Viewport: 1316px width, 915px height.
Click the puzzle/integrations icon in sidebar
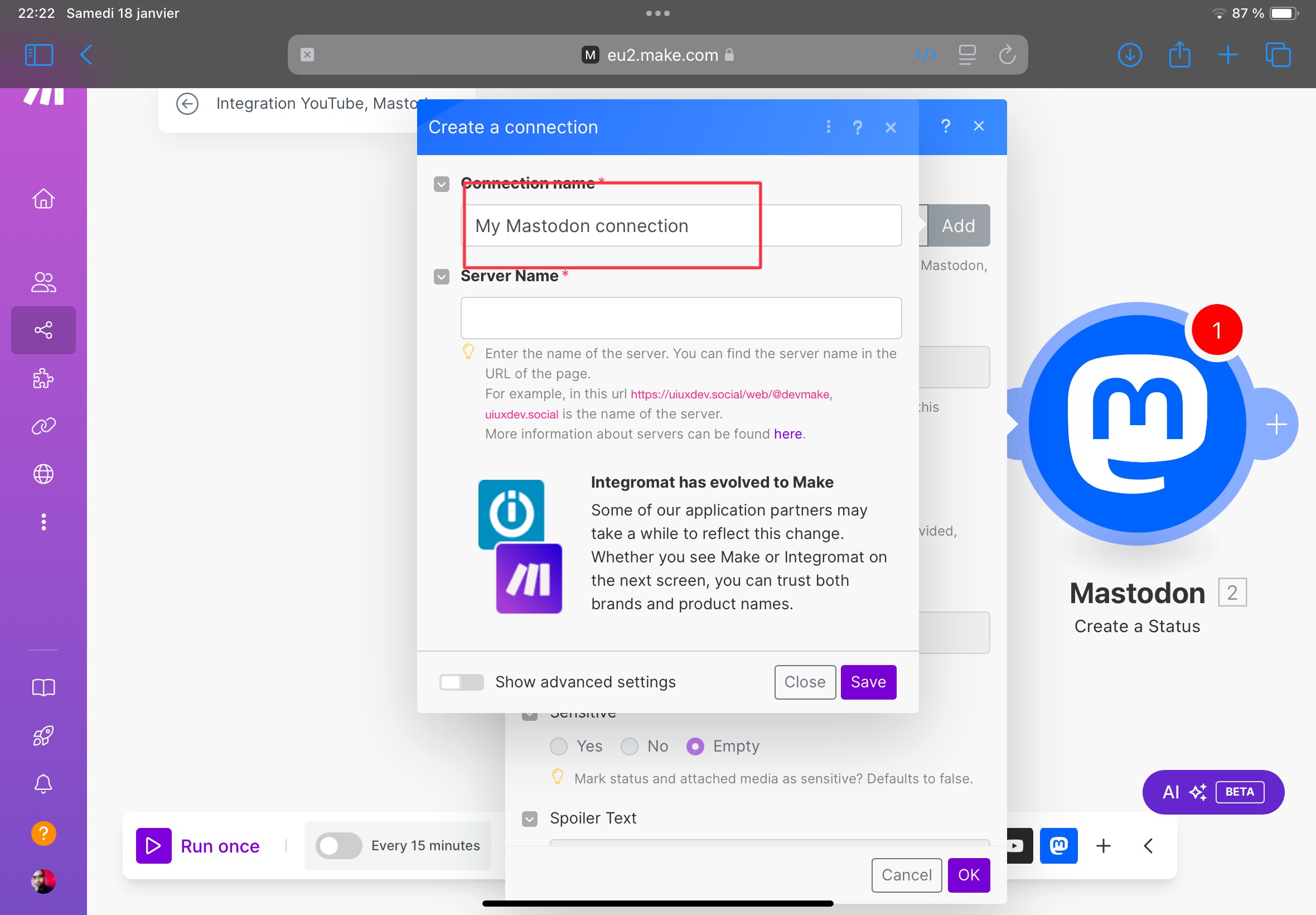tap(43, 377)
